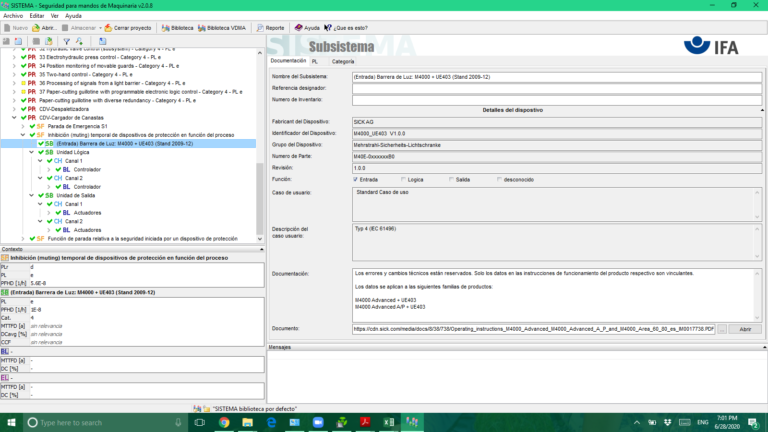Switch to the Categoría tab

343,62
